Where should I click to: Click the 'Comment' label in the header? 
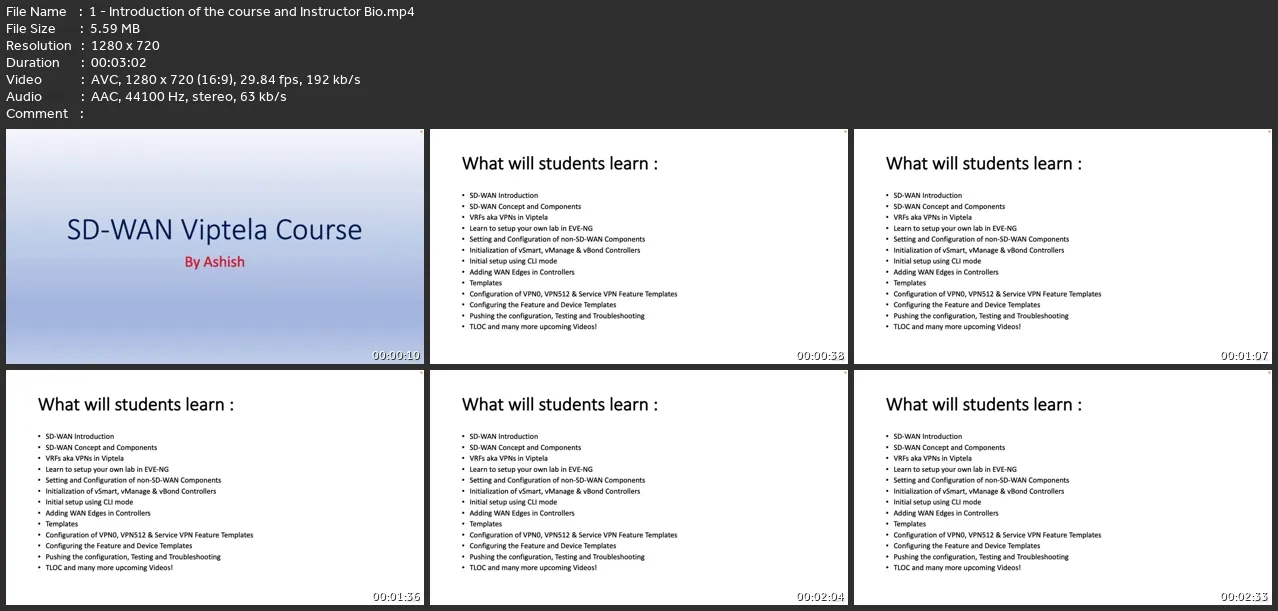(x=37, y=114)
